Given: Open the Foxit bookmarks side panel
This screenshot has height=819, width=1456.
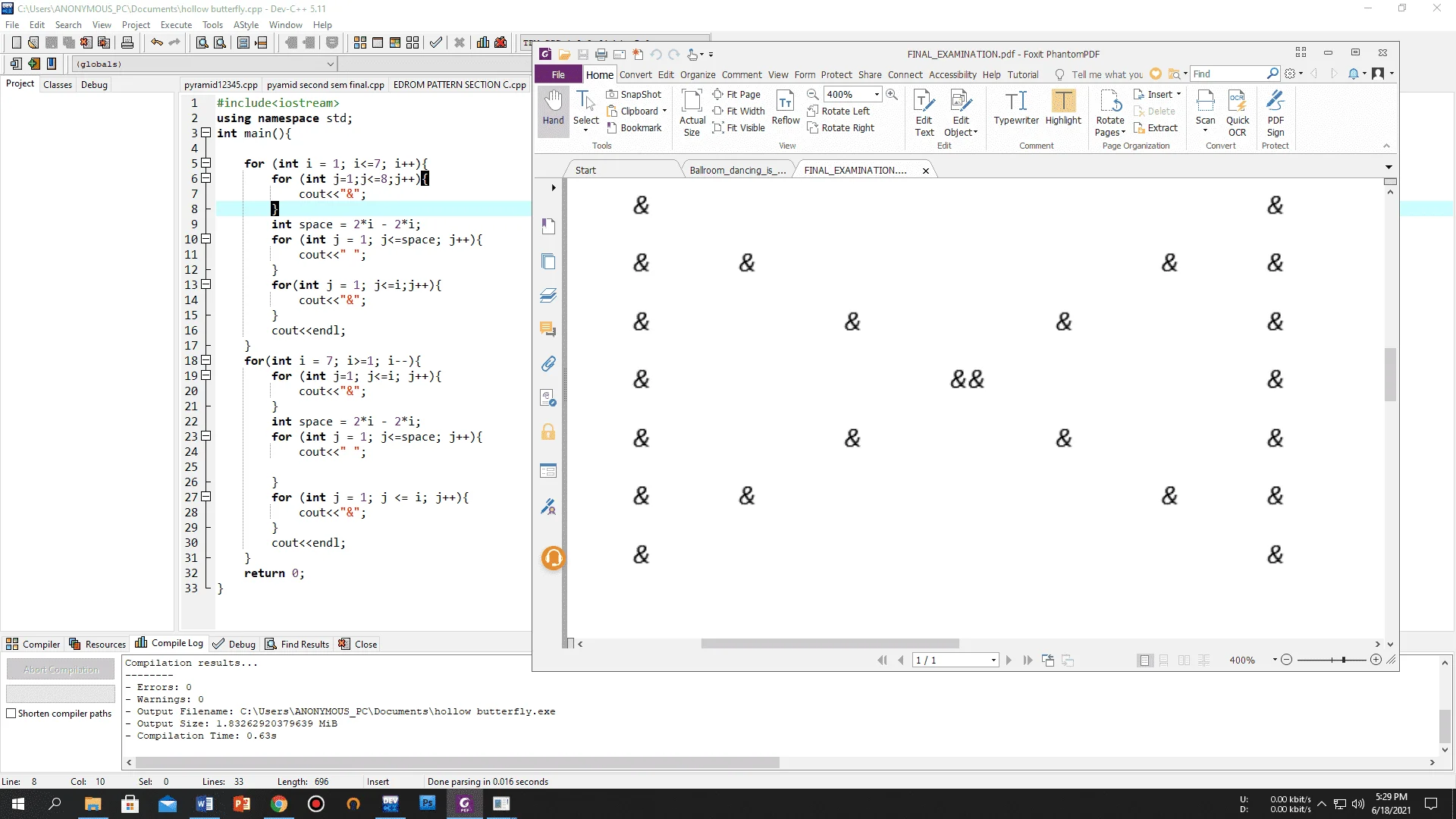Looking at the screenshot, I should tap(548, 226).
